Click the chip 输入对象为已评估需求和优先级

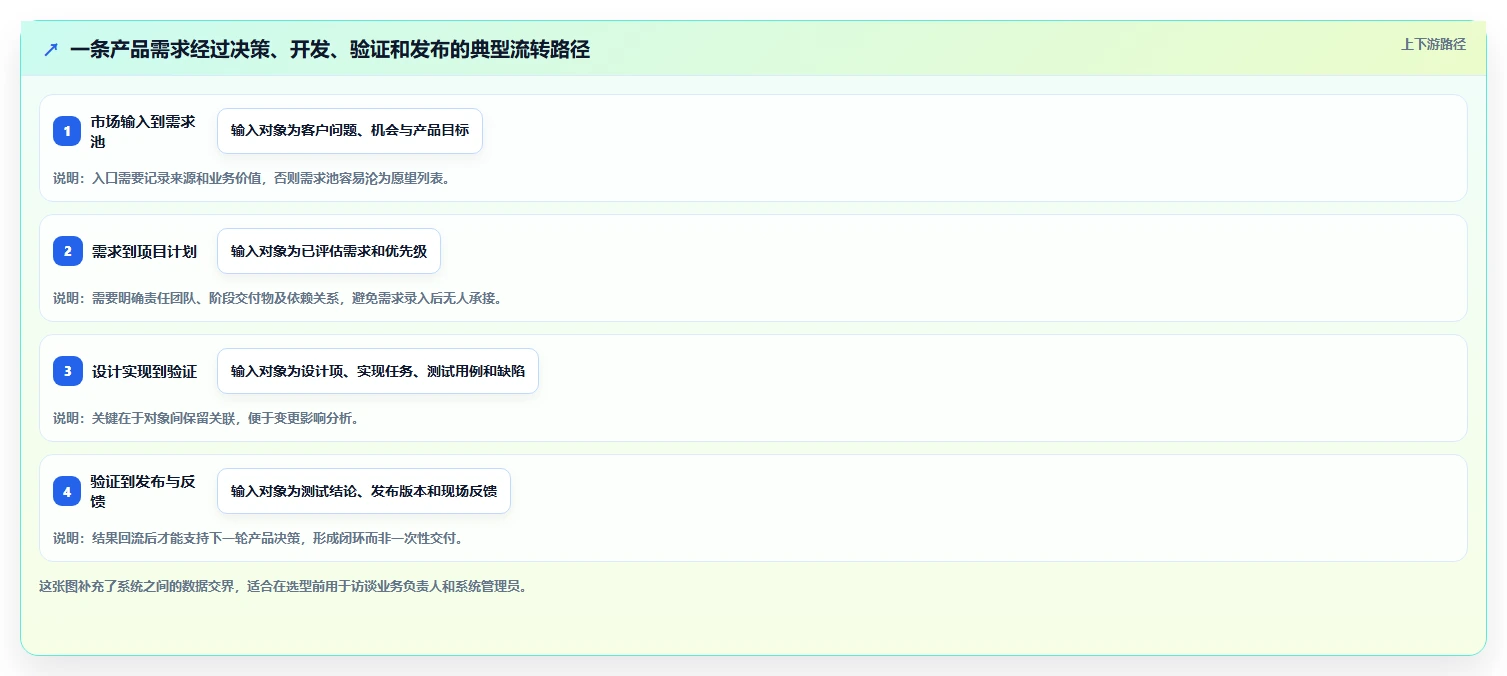329,251
